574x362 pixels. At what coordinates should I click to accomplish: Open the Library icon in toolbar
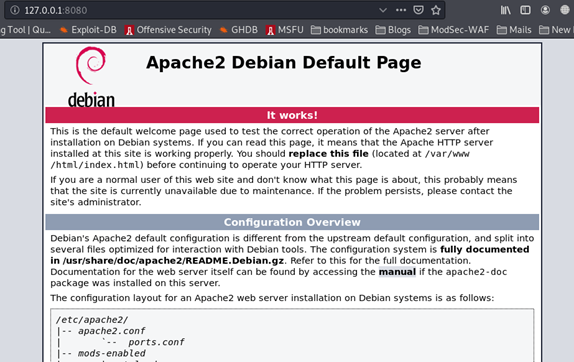[506, 10]
